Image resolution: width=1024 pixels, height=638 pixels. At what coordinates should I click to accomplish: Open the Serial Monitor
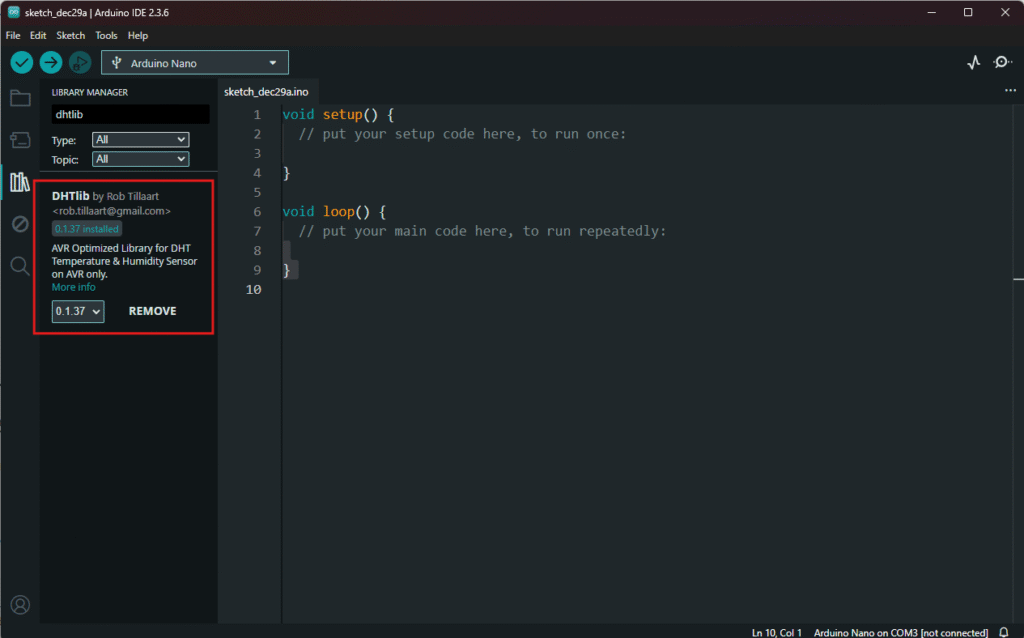pos(1002,63)
